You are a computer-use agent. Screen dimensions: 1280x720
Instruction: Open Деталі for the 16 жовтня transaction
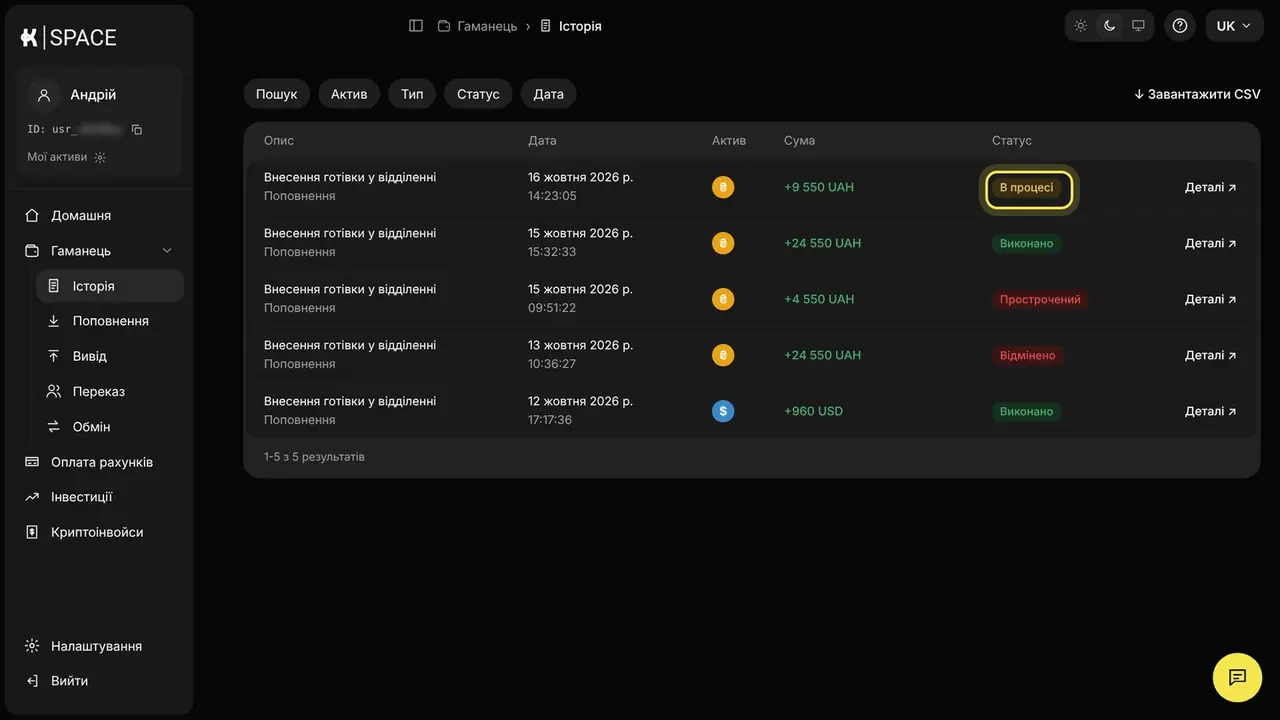[1210, 187]
